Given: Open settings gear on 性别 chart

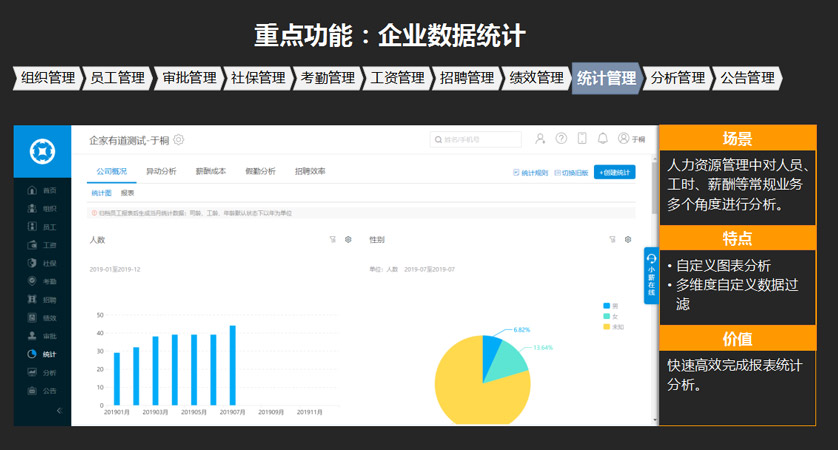Looking at the screenshot, I should pos(628,239).
